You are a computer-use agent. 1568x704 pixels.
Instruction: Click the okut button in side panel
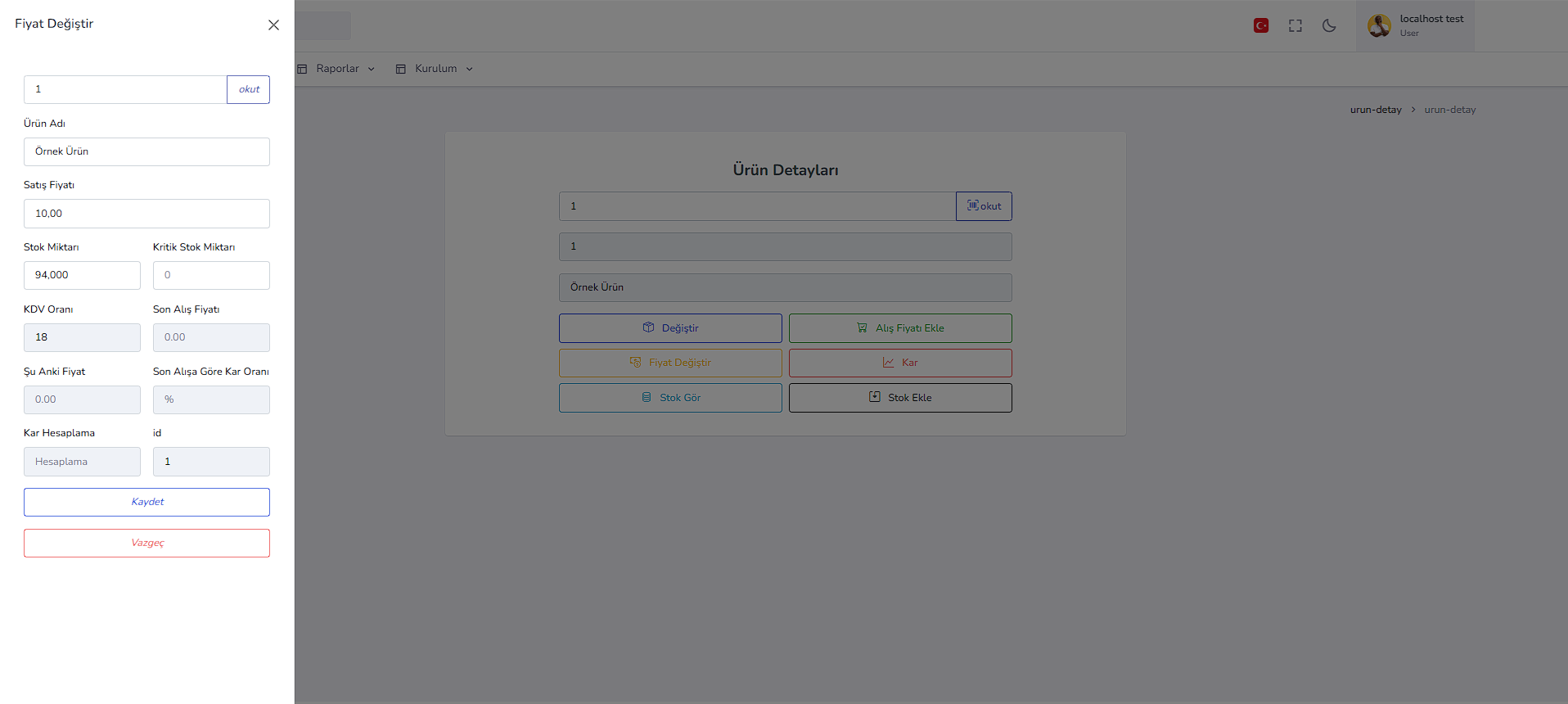click(x=249, y=89)
